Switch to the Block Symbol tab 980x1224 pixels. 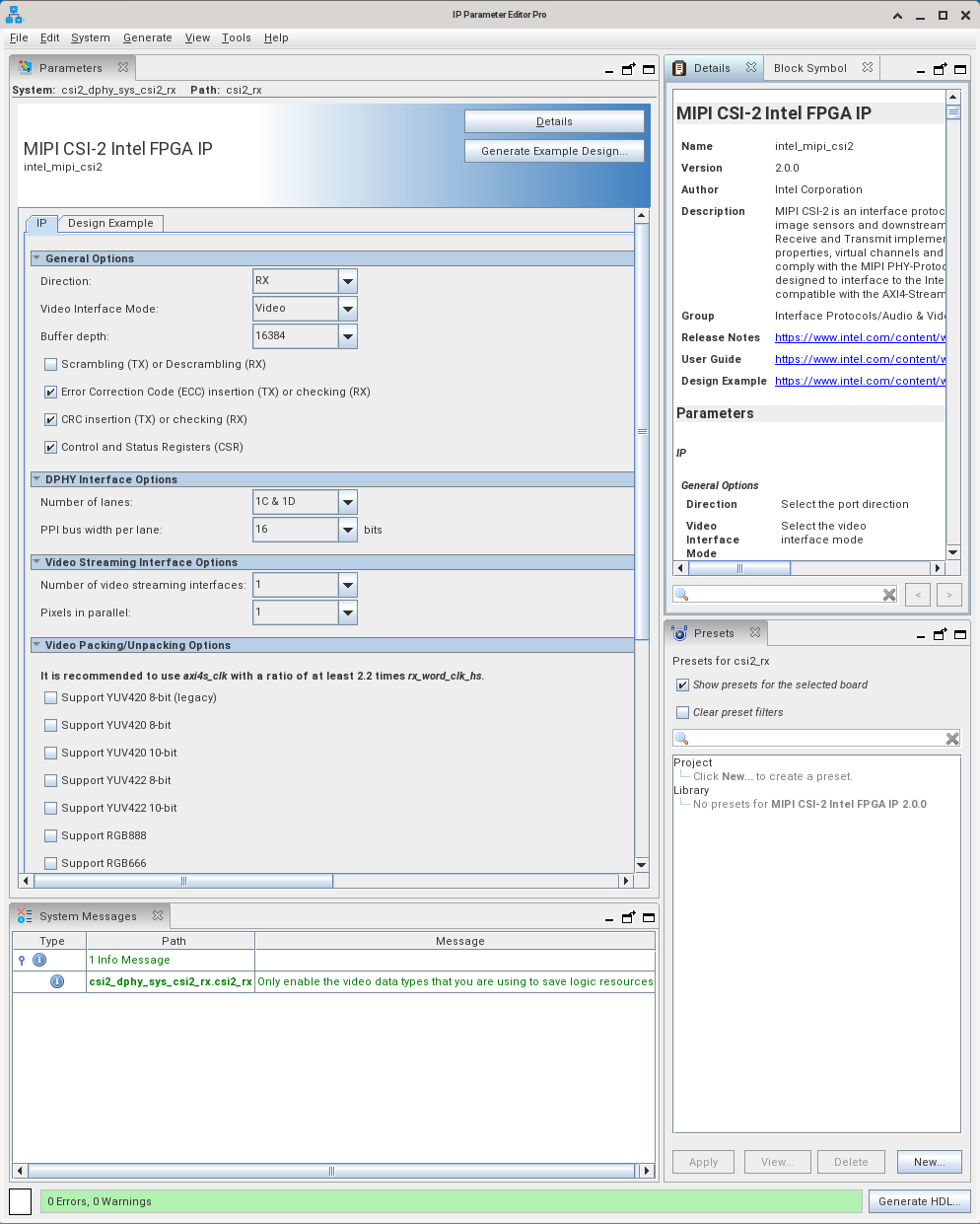tap(810, 68)
